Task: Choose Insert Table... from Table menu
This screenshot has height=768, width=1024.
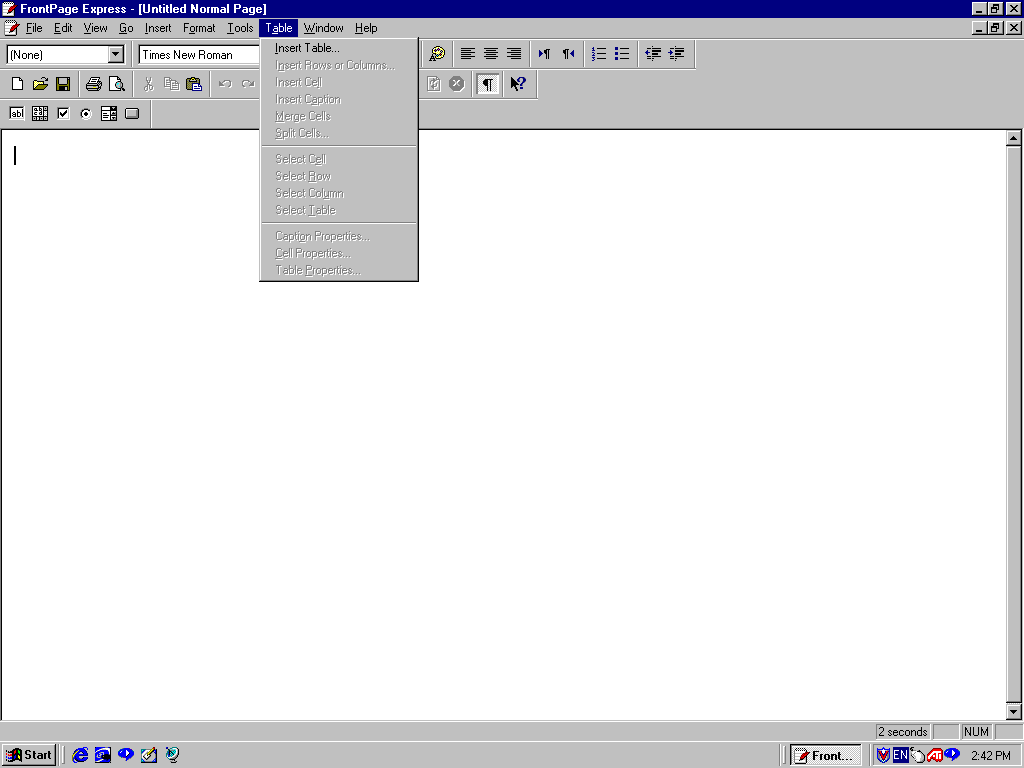Action: tap(307, 48)
